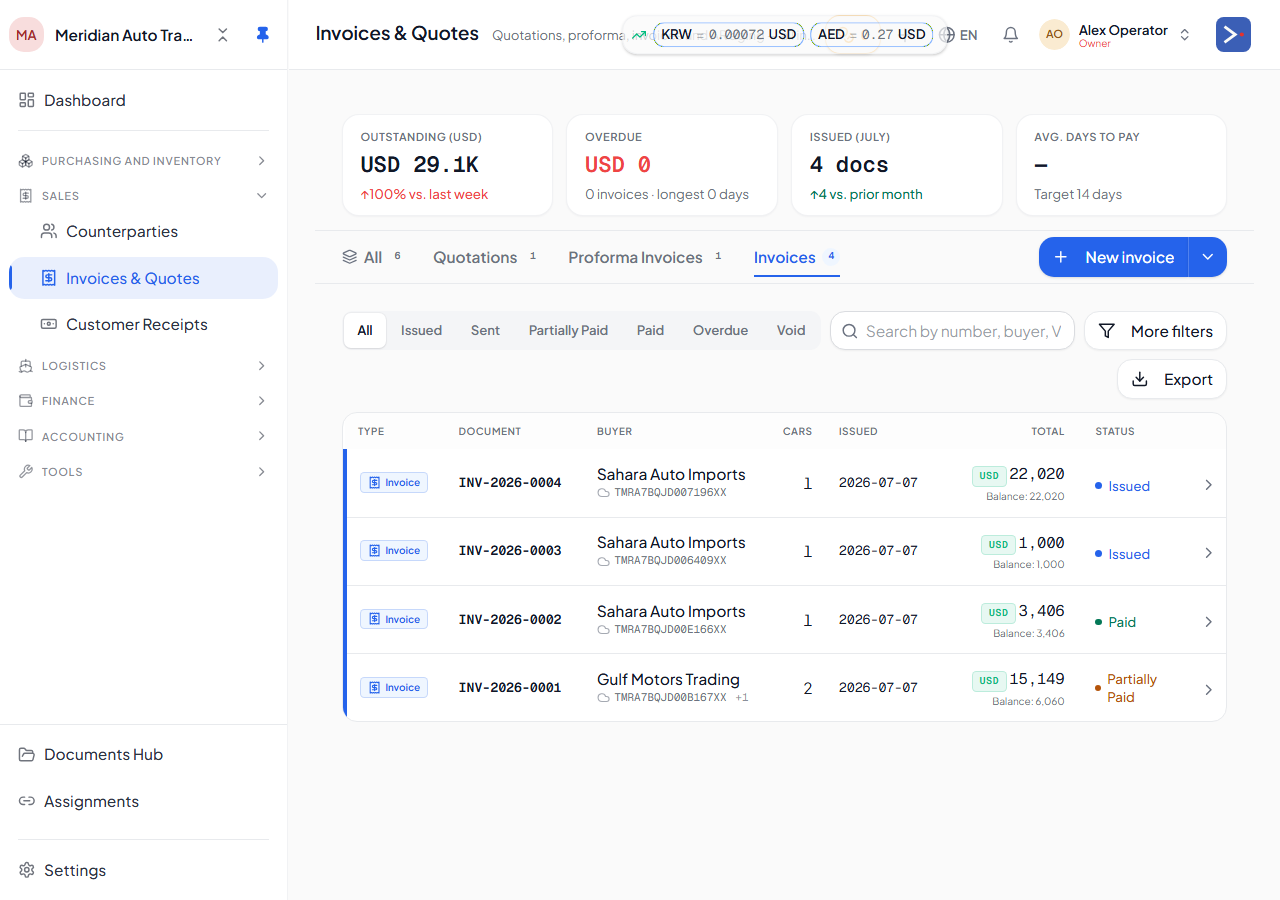This screenshot has height=900, width=1280.
Task: Click the AO user avatar
Action: 1054,35
